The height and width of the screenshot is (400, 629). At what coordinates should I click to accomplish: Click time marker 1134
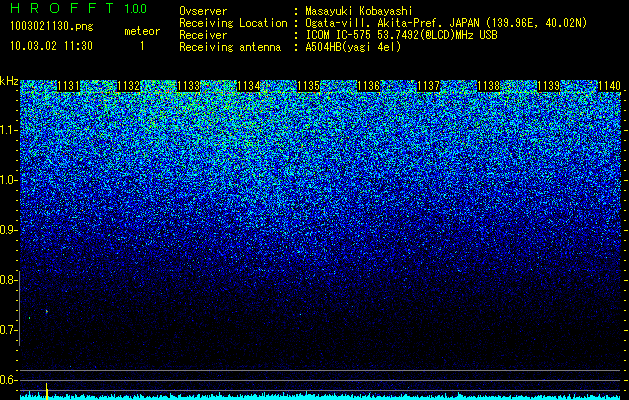[249, 86]
